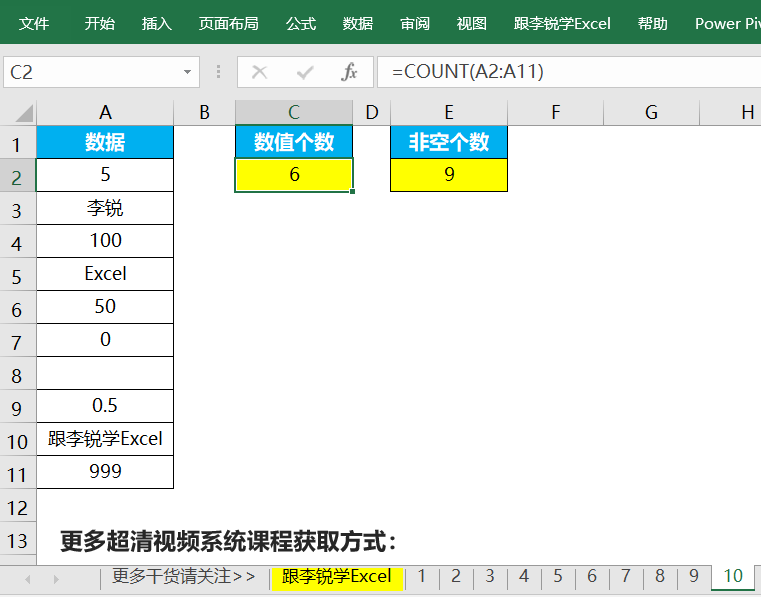Click the Enter checkmark icon in formula bar
Image resolution: width=761 pixels, height=597 pixels.
pyautogui.click(x=305, y=72)
